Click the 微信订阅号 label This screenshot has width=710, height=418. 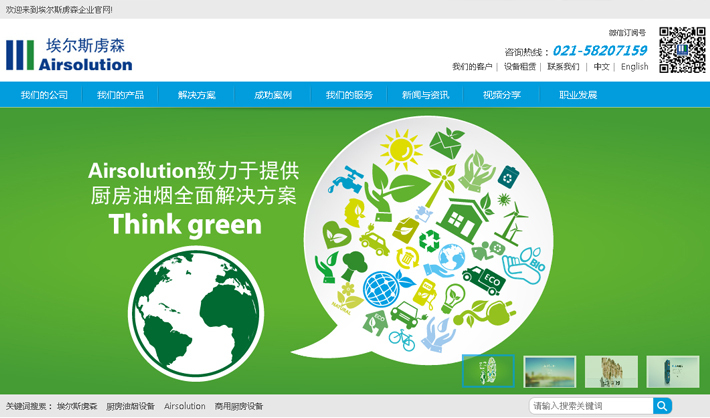[627, 33]
